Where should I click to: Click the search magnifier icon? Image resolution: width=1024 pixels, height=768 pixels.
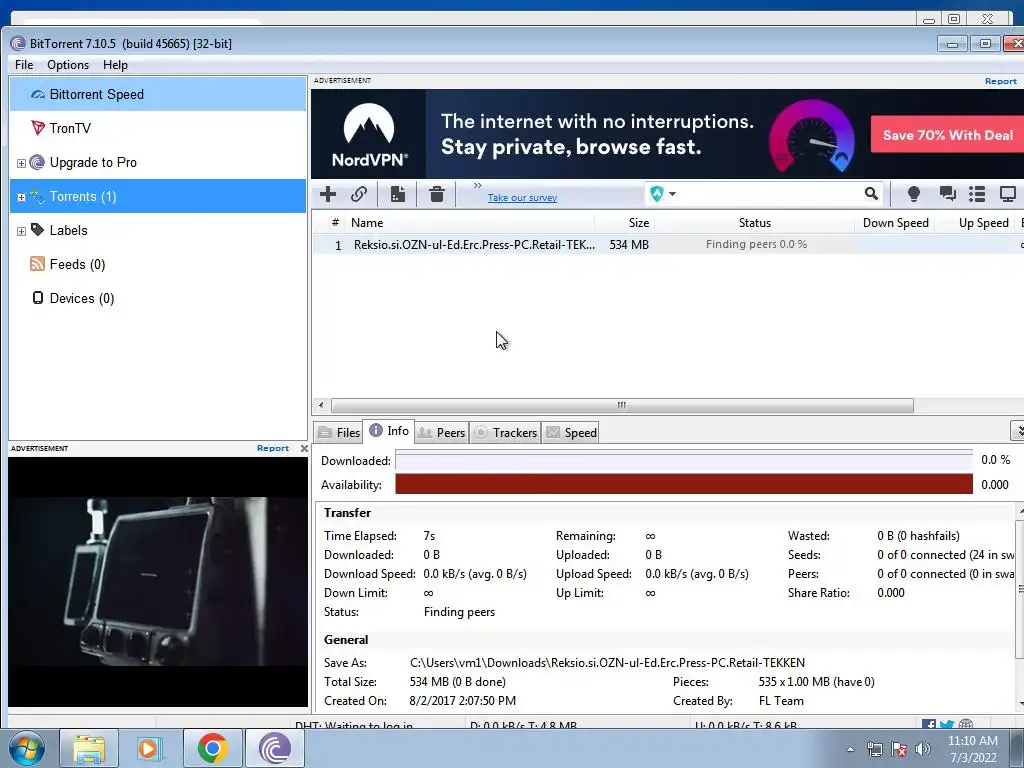click(871, 193)
